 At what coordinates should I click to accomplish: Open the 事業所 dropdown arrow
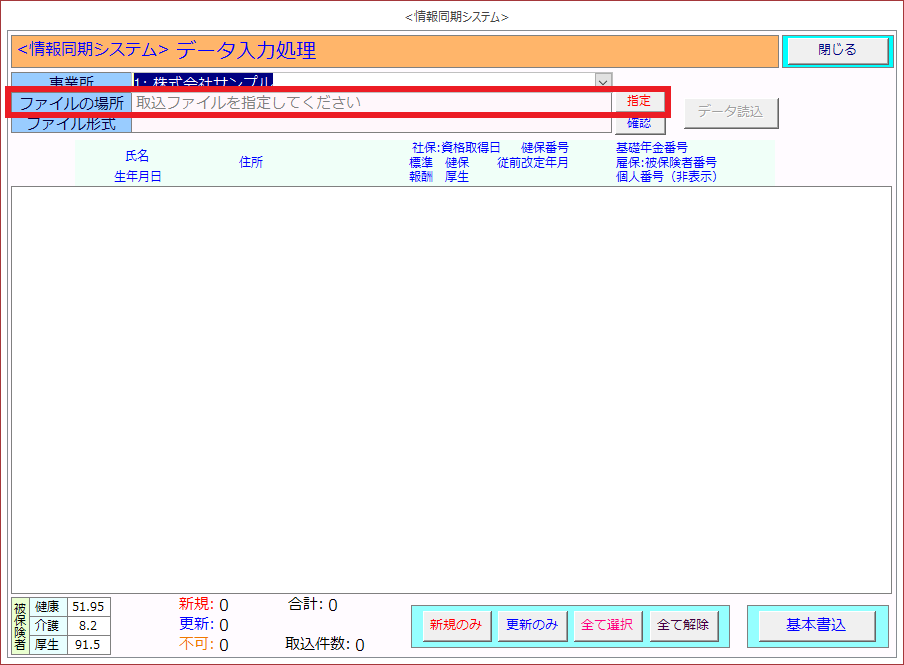603,81
